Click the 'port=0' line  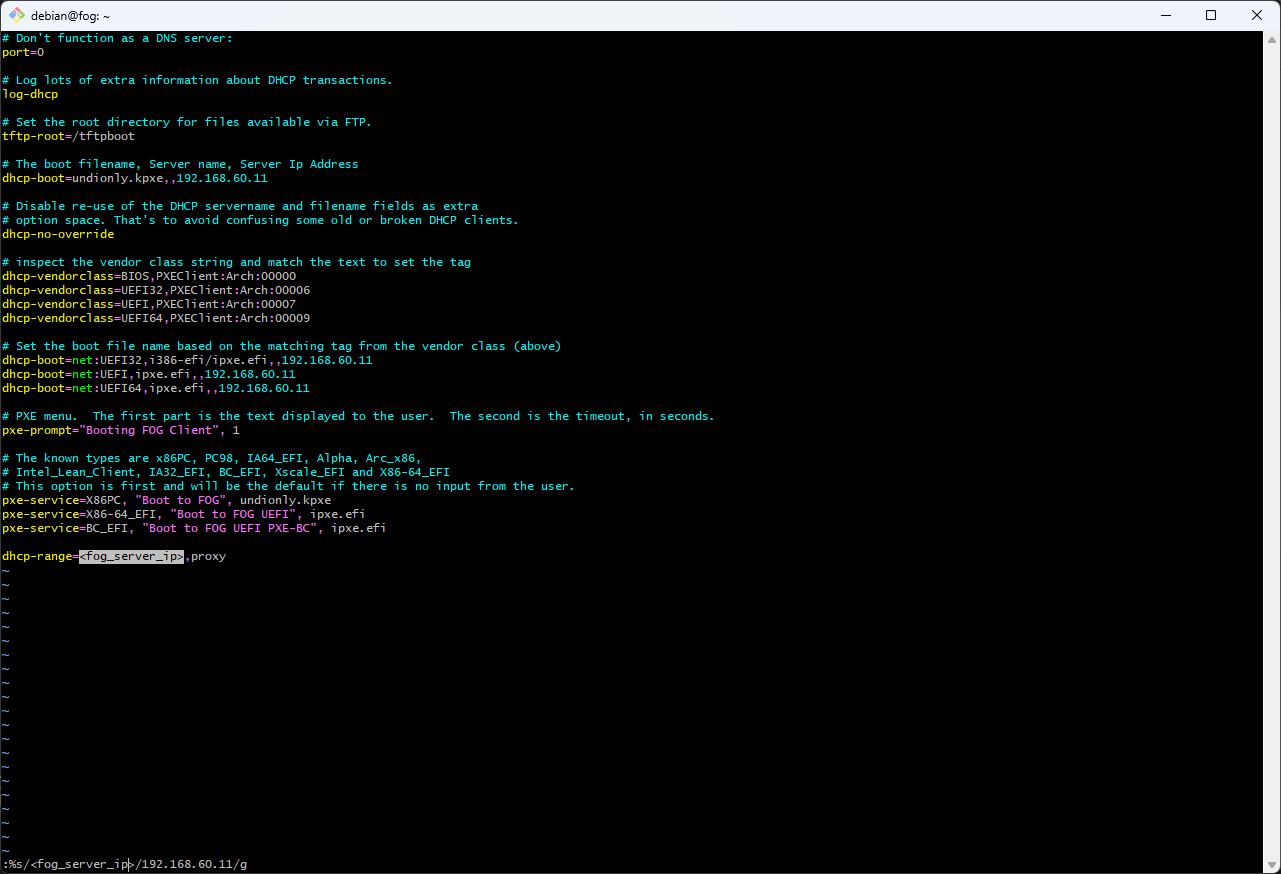(x=23, y=52)
